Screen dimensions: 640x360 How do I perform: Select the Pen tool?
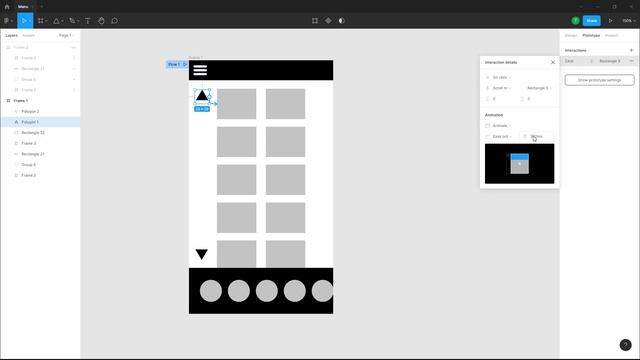73,20
